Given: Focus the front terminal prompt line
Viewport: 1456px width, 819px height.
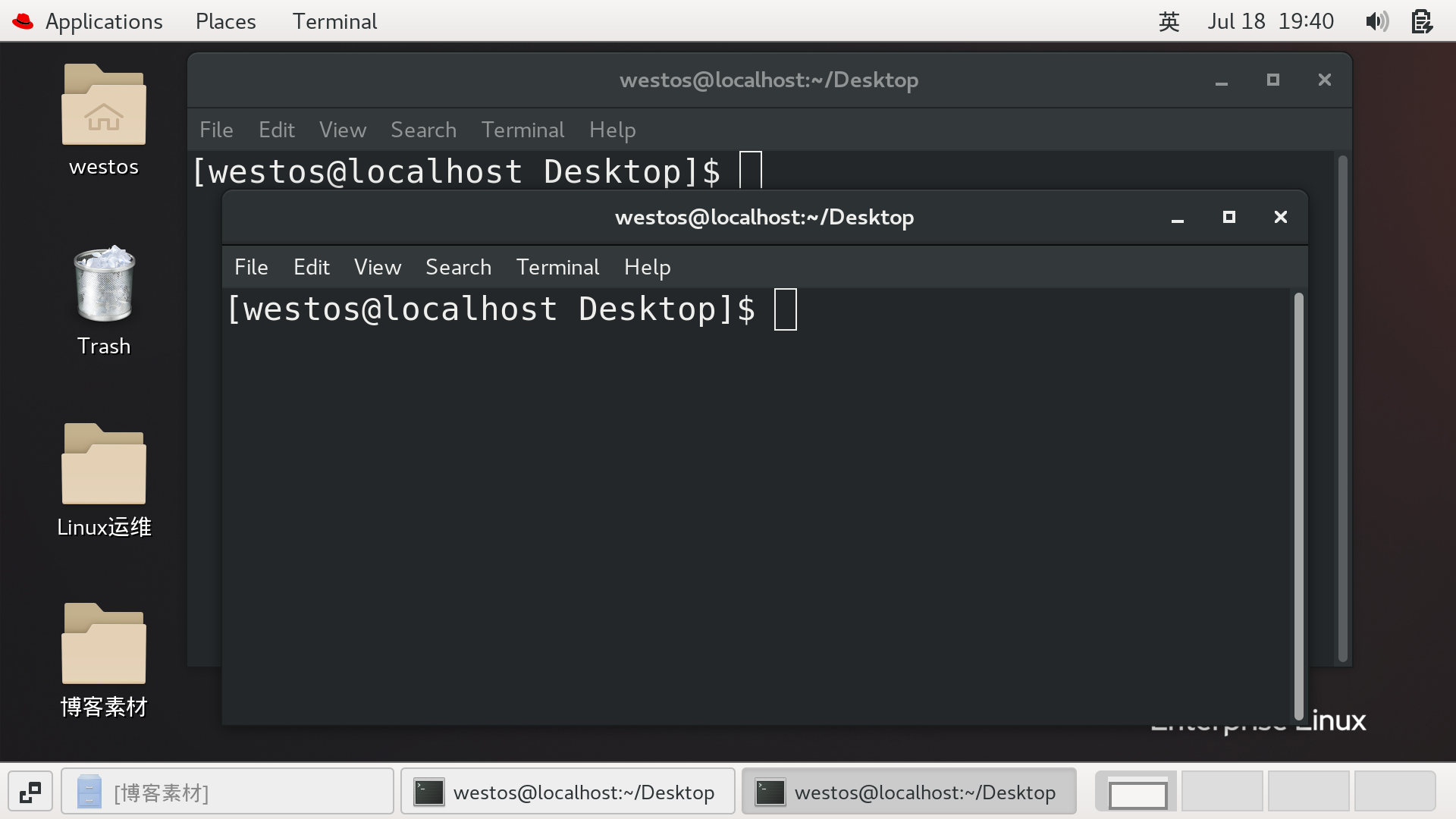Looking at the screenshot, I should [x=512, y=309].
